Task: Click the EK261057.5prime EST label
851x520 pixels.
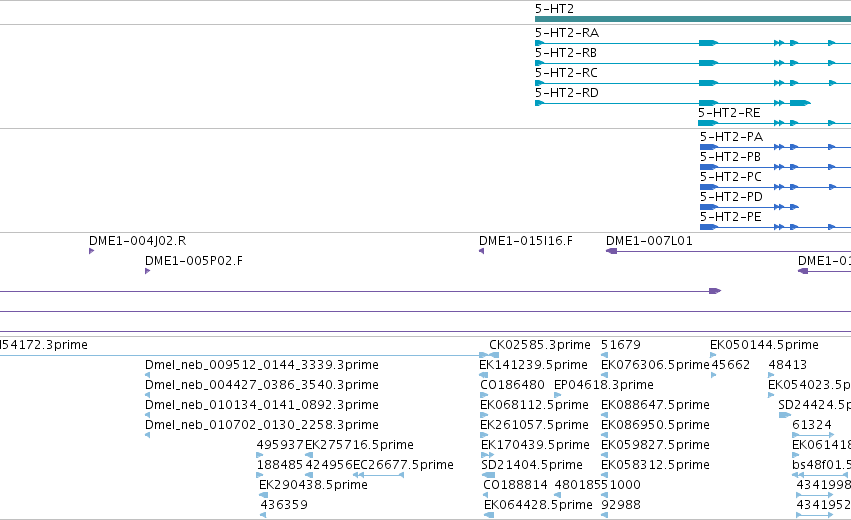Action: click(x=534, y=426)
